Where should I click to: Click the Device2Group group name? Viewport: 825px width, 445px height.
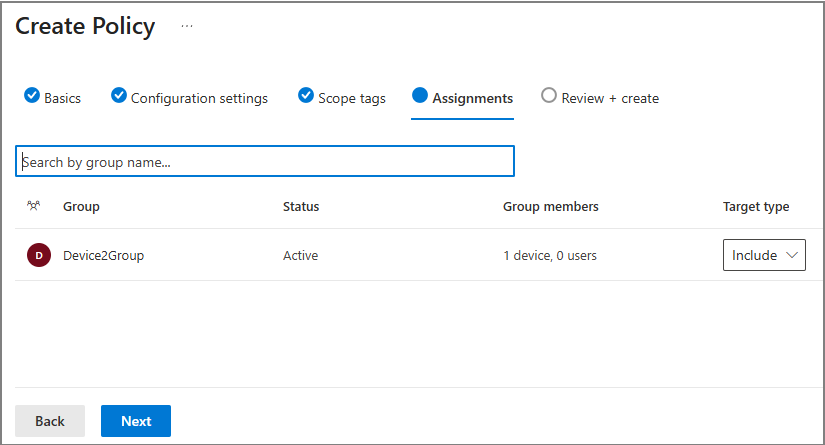click(103, 255)
